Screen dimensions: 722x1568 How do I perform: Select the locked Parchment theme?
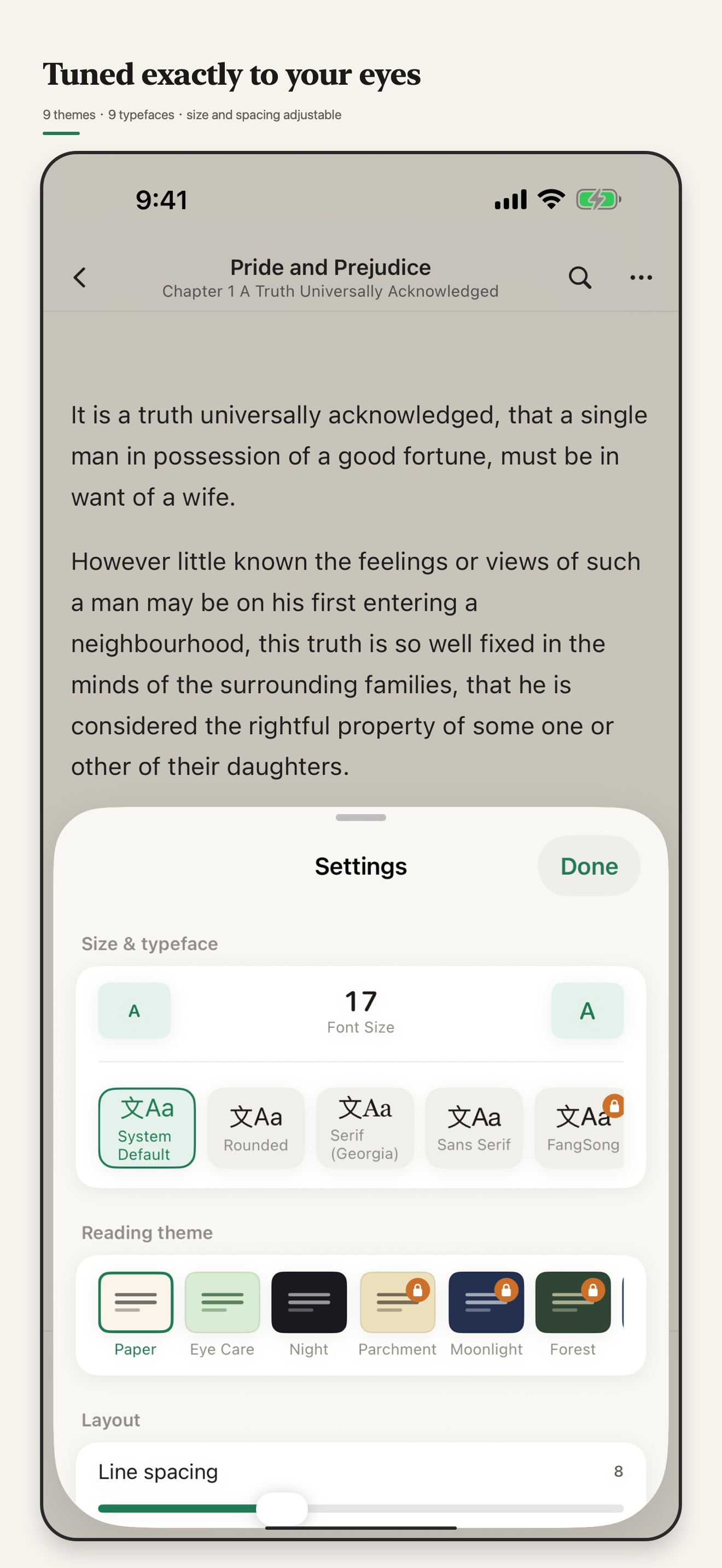click(397, 1314)
